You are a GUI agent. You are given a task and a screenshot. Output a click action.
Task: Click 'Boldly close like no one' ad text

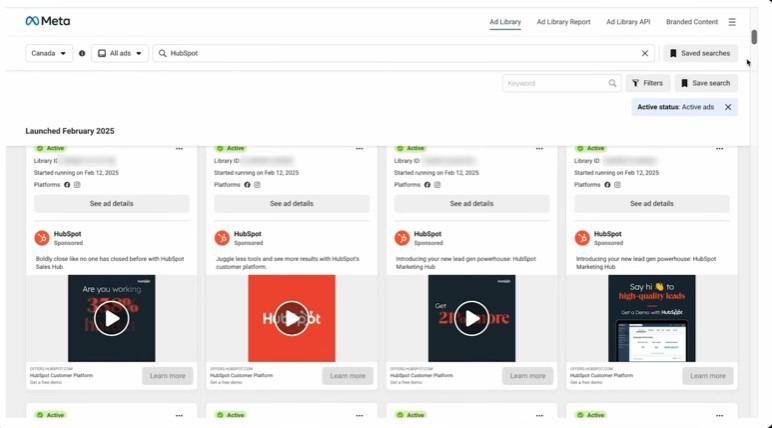[x=110, y=263]
